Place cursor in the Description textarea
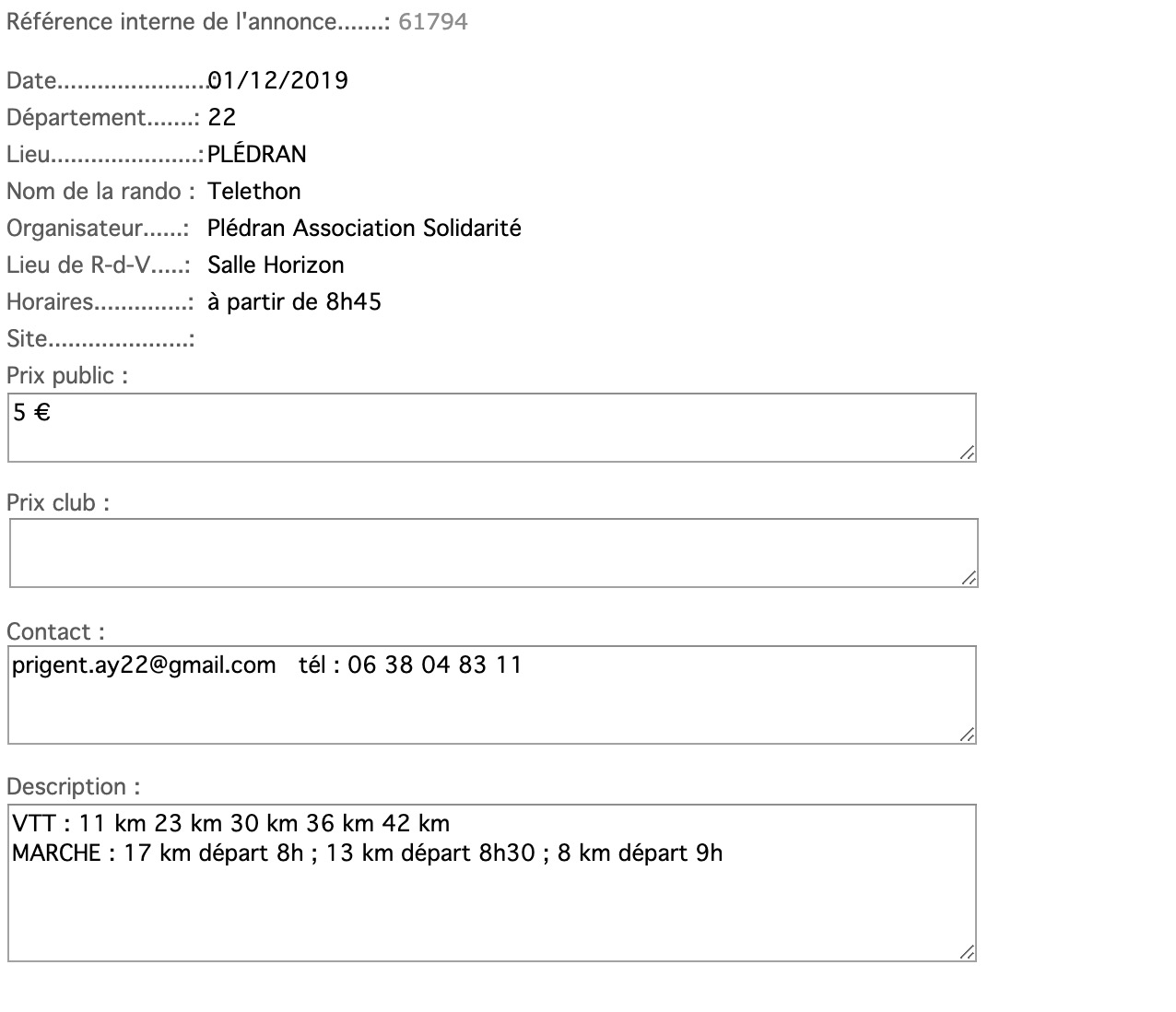This screenshot has width=1176, height=1012. pos(491,883)
